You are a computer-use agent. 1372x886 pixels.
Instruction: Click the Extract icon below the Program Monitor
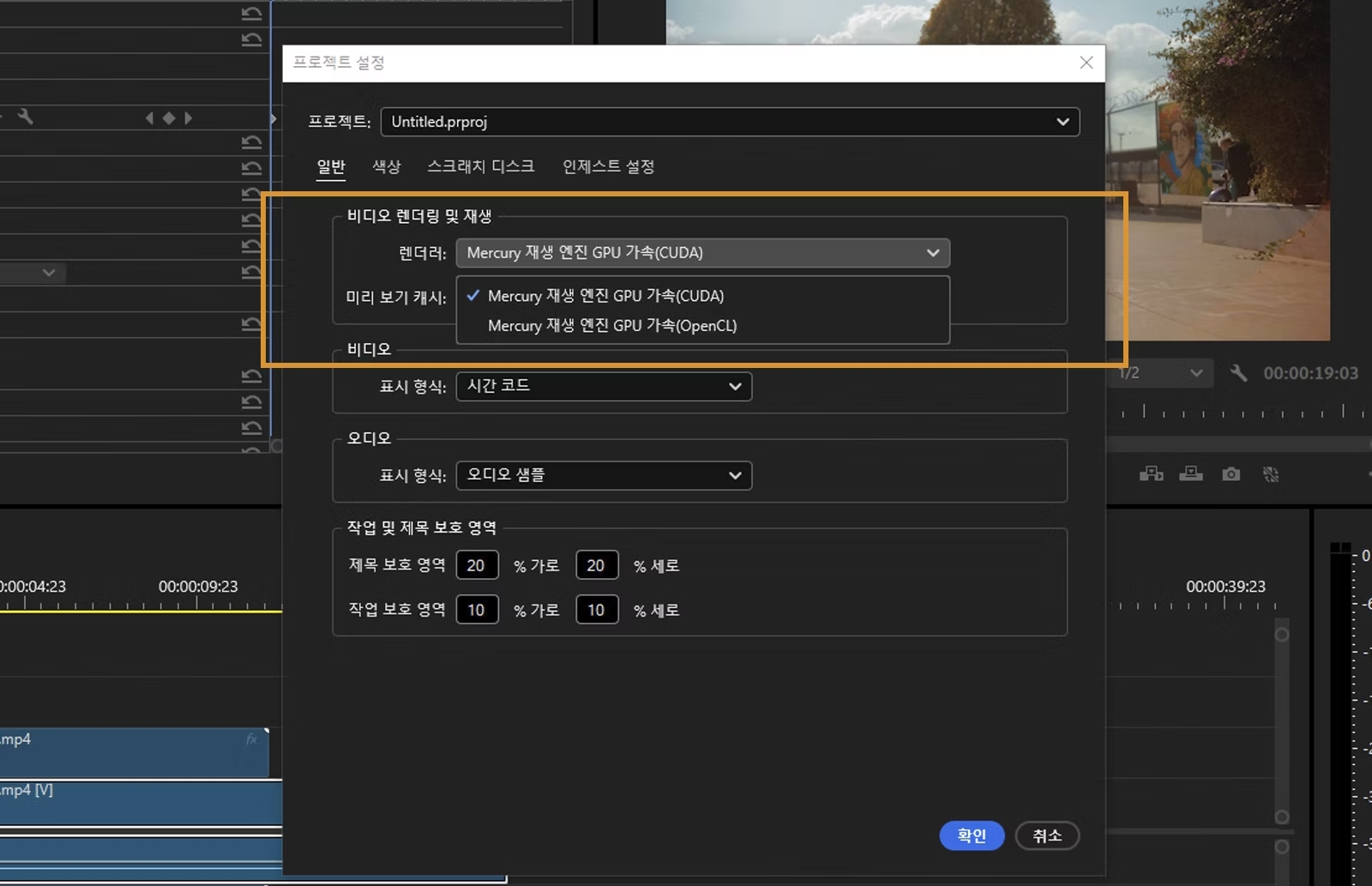(1191, 474)
